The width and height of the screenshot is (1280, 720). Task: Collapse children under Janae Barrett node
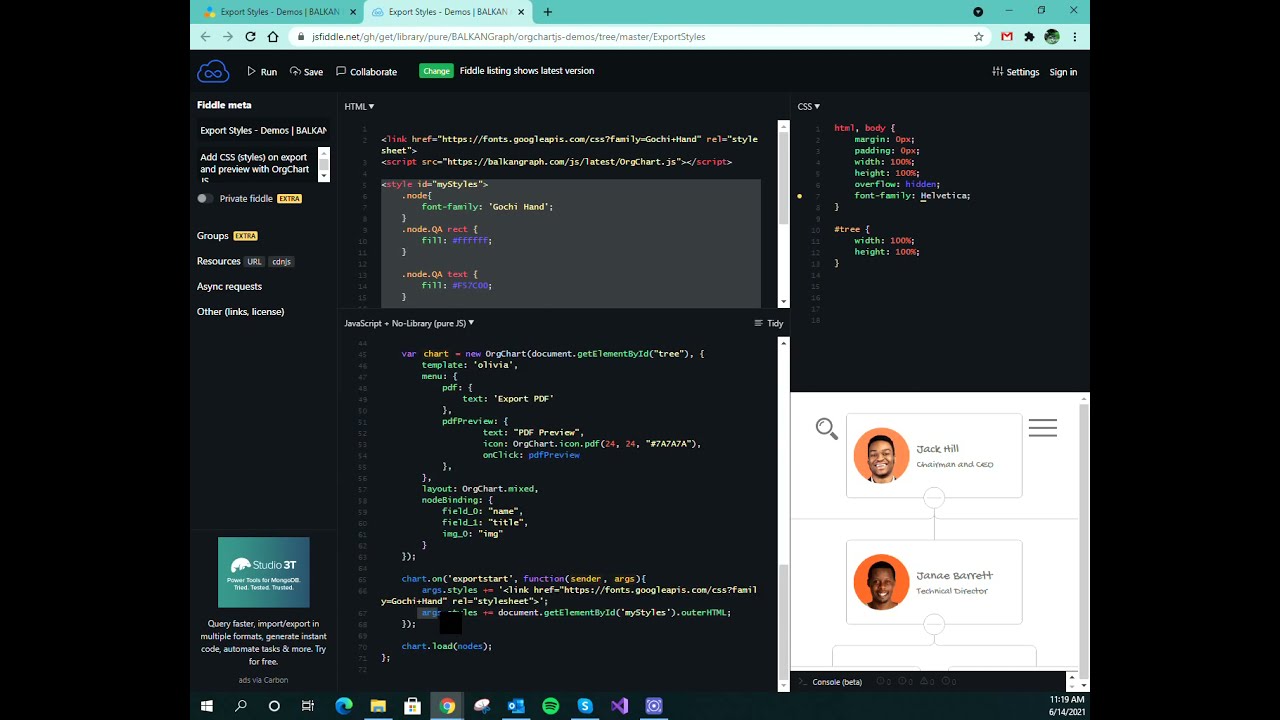(x=934, y=624)
